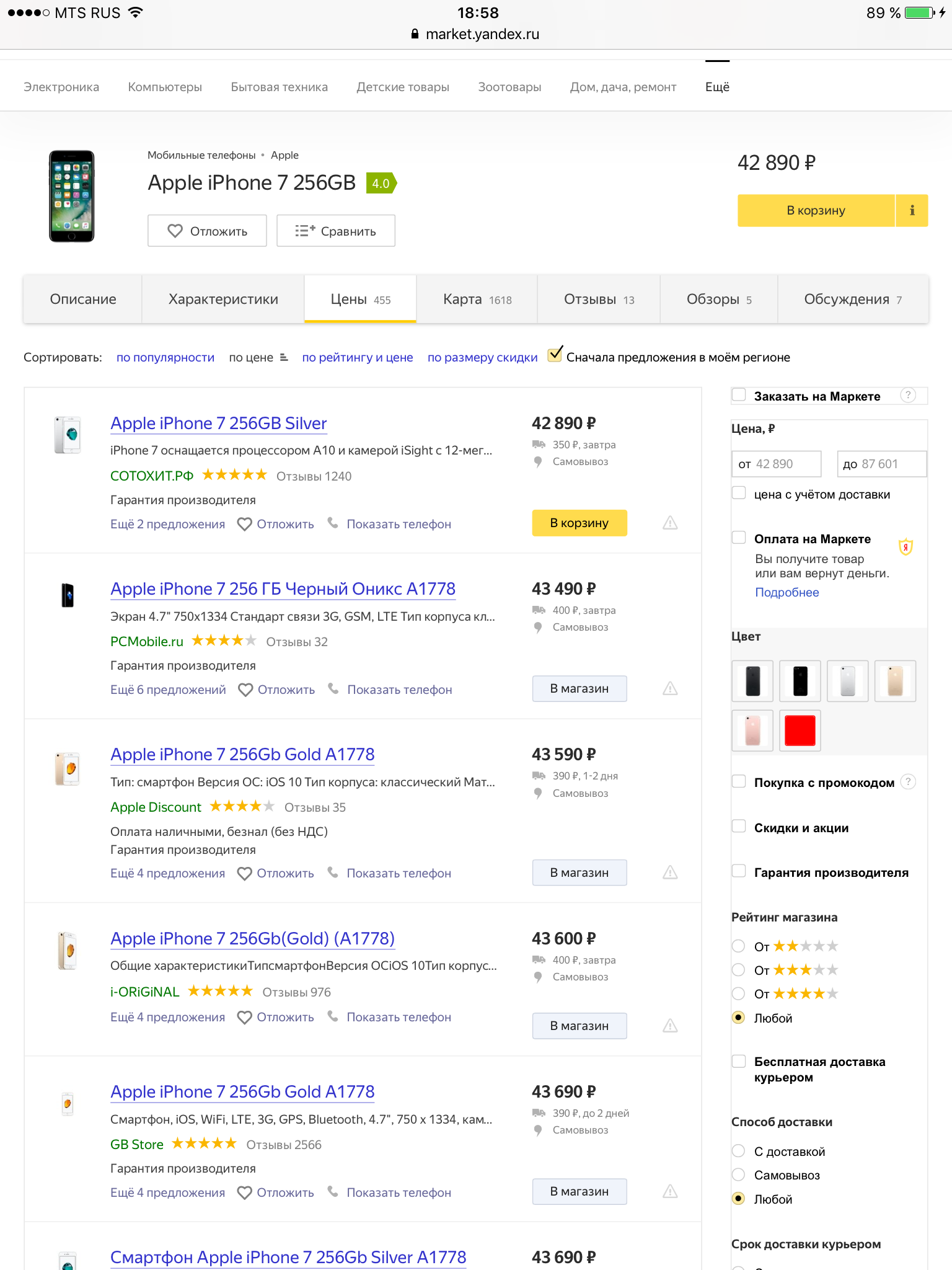Uncheck Сначала предложения в моём регионе
The width and height of the screenshot is (952, 1270).
coord(555,355)
